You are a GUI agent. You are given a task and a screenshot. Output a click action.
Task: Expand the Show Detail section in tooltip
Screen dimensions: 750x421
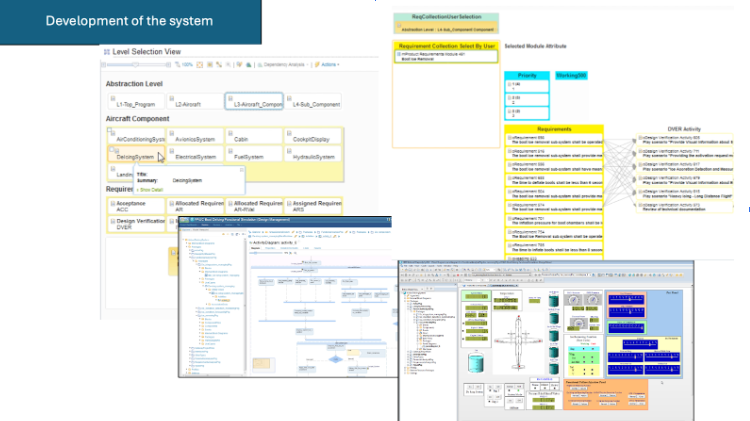(x=150, y=188)
